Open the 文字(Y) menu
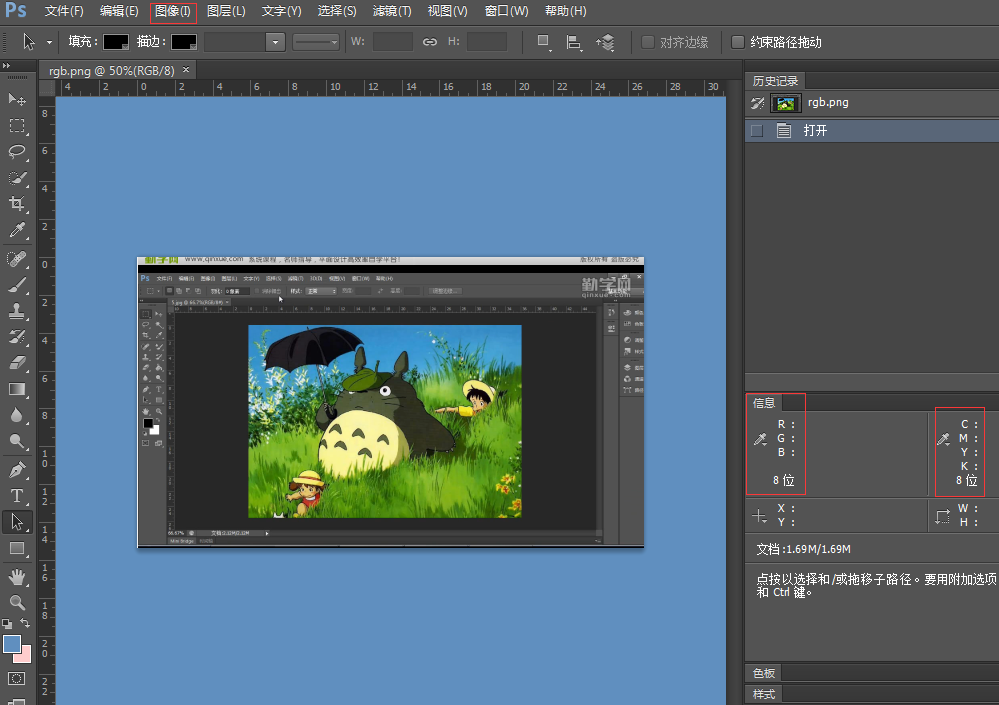This screenshot has width=999, height=705. coord(282,11)
